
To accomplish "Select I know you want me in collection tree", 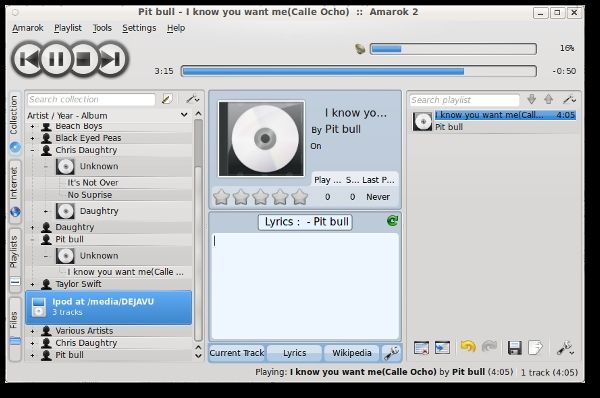I will point(125,272).
